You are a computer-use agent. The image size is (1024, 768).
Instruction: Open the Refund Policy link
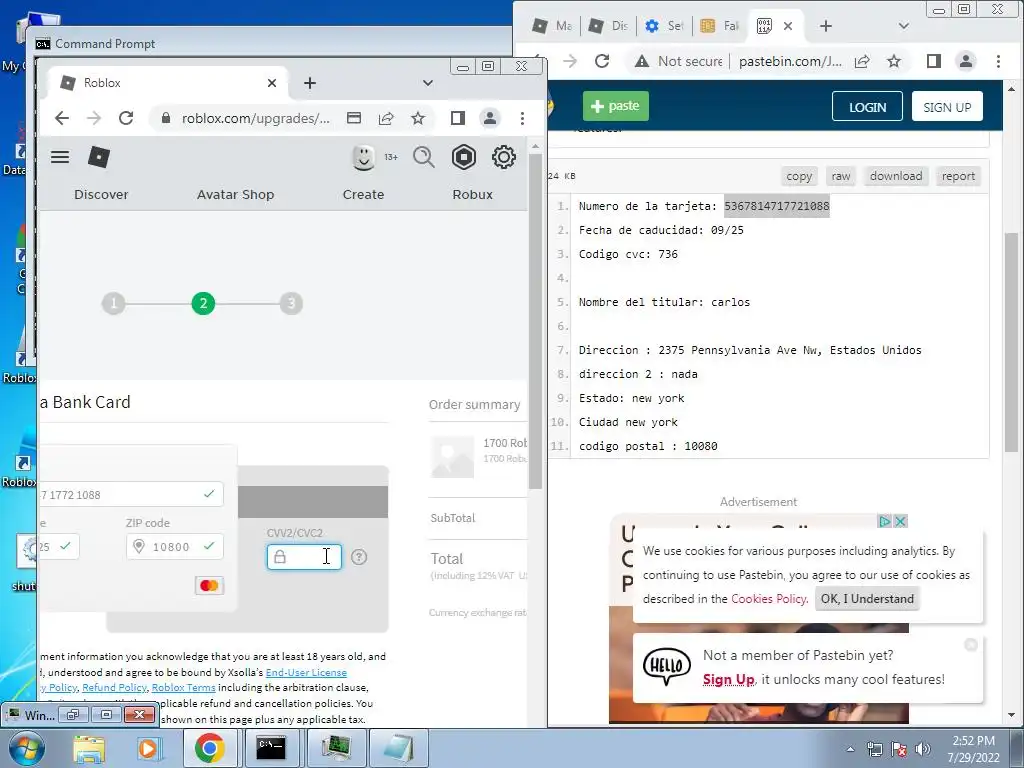point(114,688)
